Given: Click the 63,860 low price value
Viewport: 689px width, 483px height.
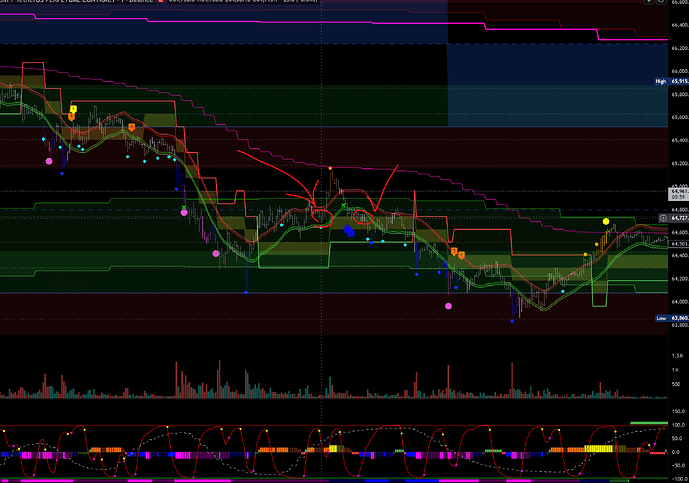Looking at the screenshot, I should click(679, 318).
